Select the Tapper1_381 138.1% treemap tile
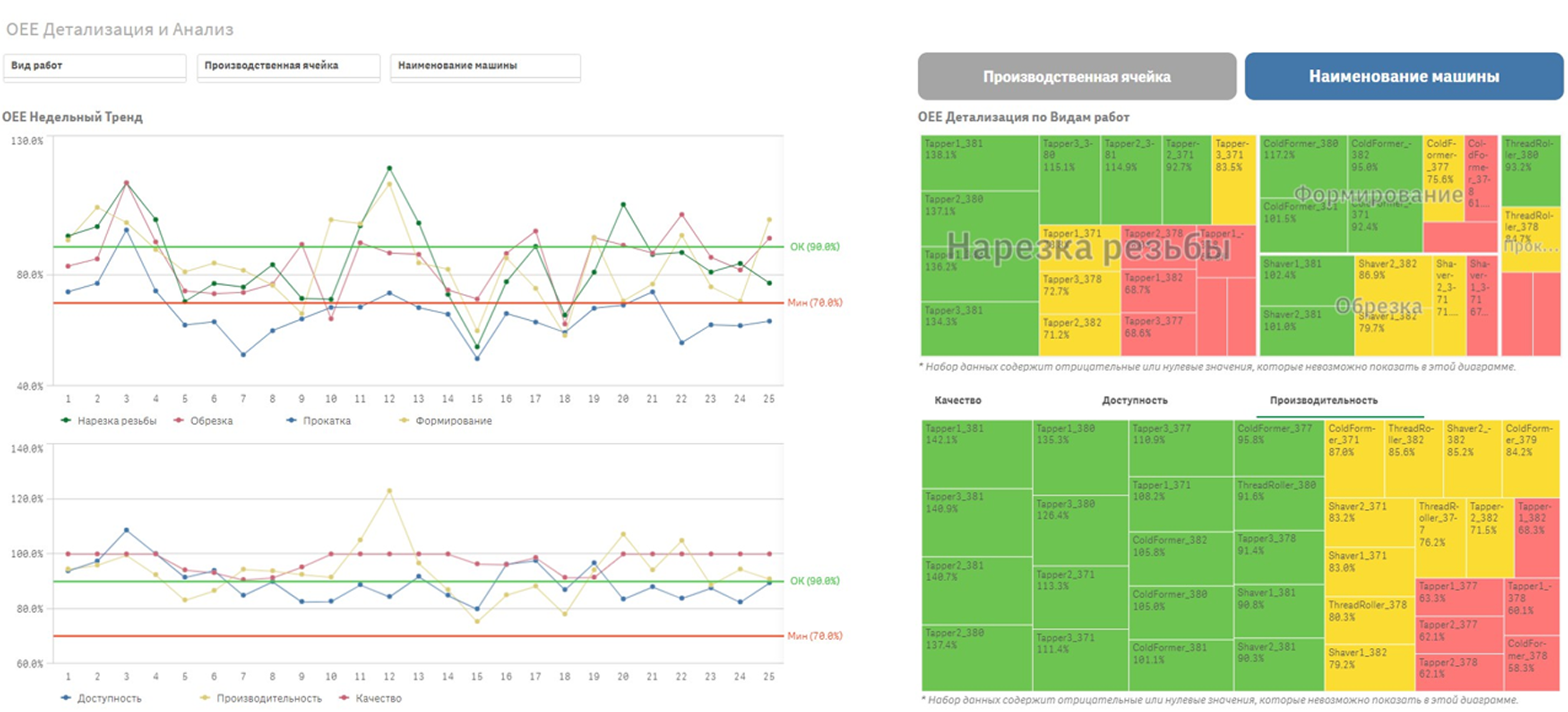1568x712 pixels. click(980, 163)
